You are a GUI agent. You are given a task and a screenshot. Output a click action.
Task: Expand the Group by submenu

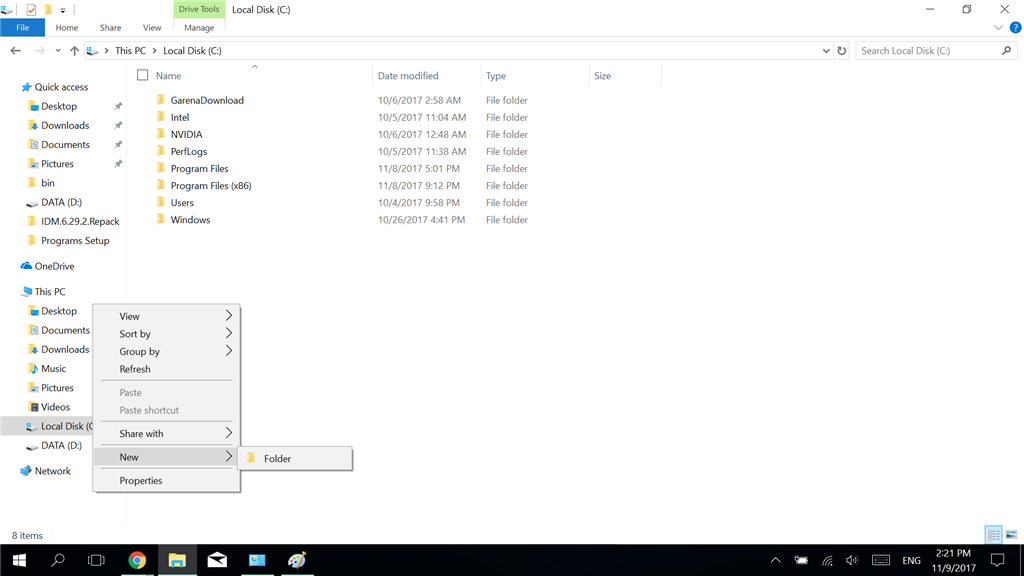pos(167,351)
